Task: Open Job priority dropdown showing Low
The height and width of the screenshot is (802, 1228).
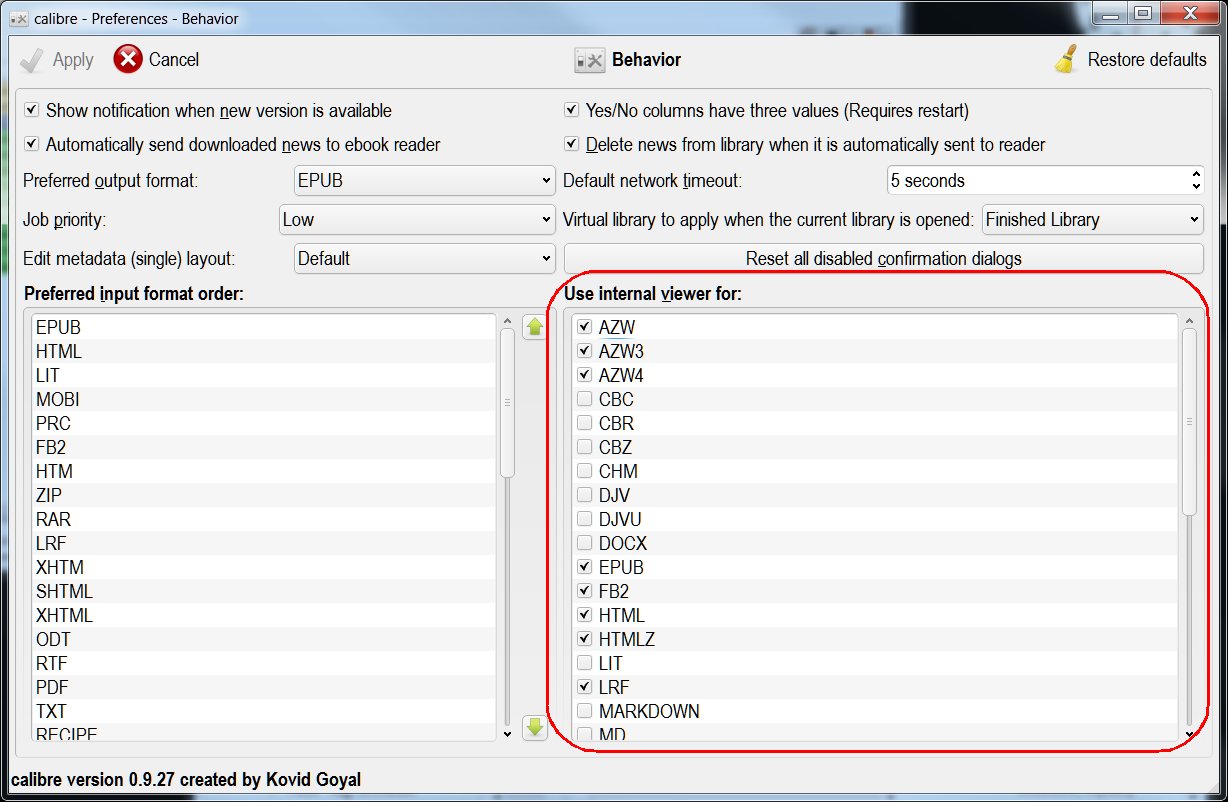Action: click(418, 219)
